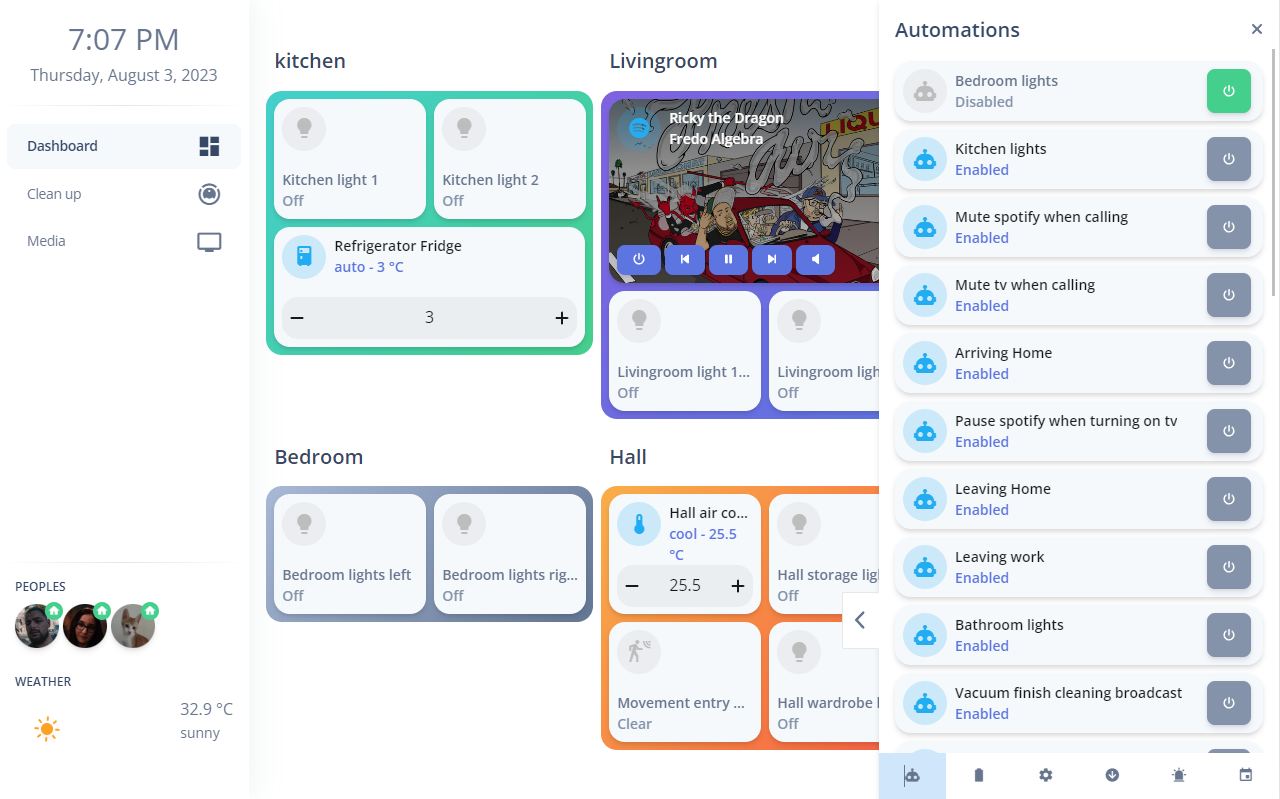The width and height of the screenshot is (1280, 799).
Task: Click the Movement entry motion sensor icon
Action: point(640,651)
